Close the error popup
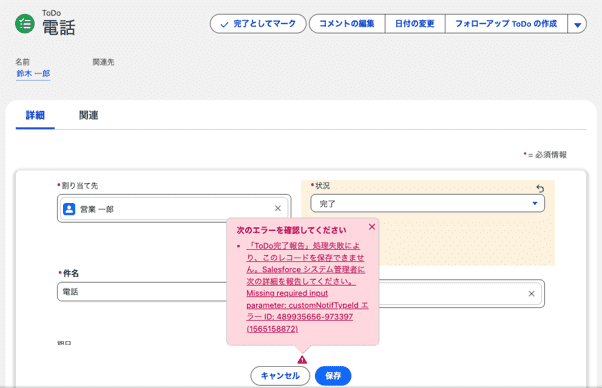Screen dimensions: 602x388 tap(372, 227)
